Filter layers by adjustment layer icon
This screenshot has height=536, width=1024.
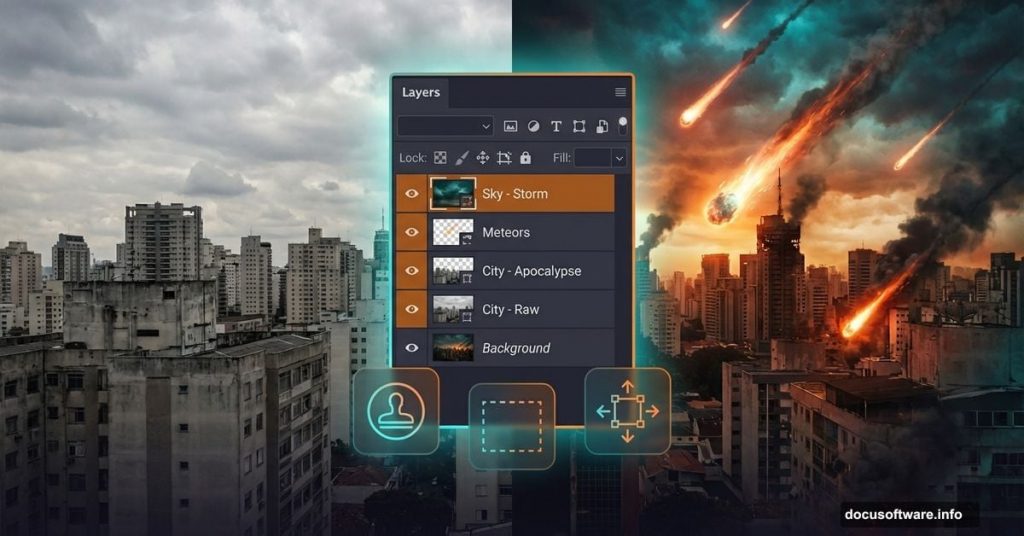[534, 127]
